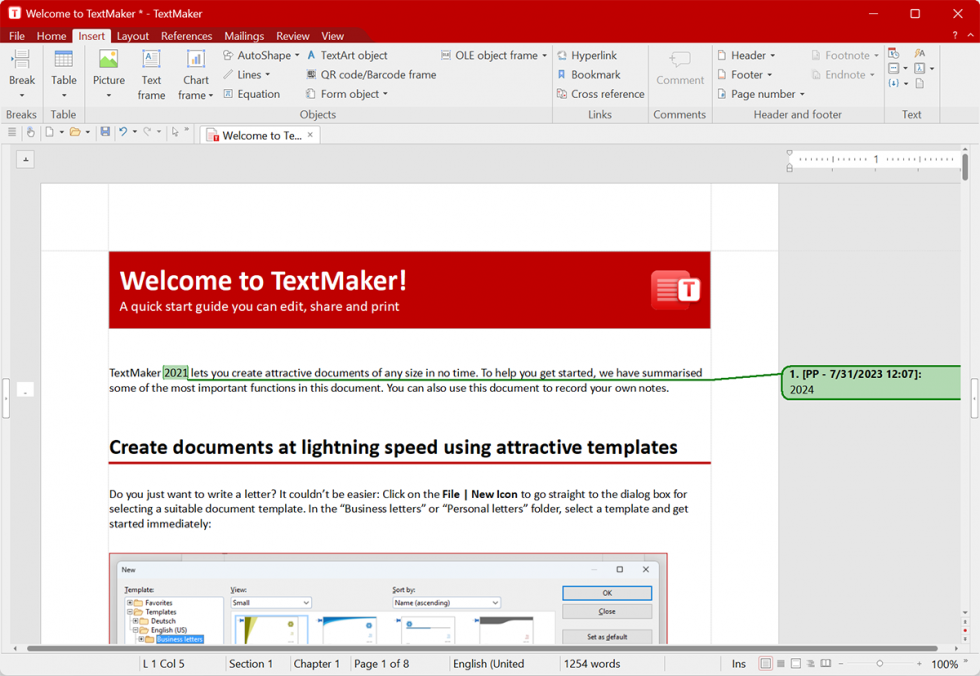Adjust the zoom slider in the status bar

[880, 663]
